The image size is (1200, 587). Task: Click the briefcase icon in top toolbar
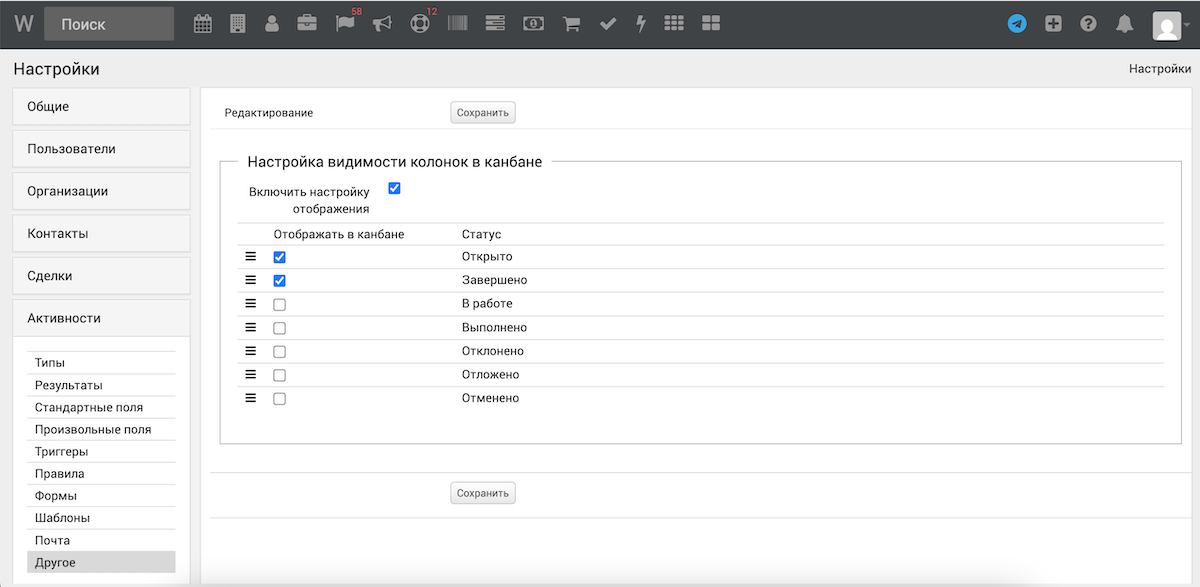tap(307, 24)
